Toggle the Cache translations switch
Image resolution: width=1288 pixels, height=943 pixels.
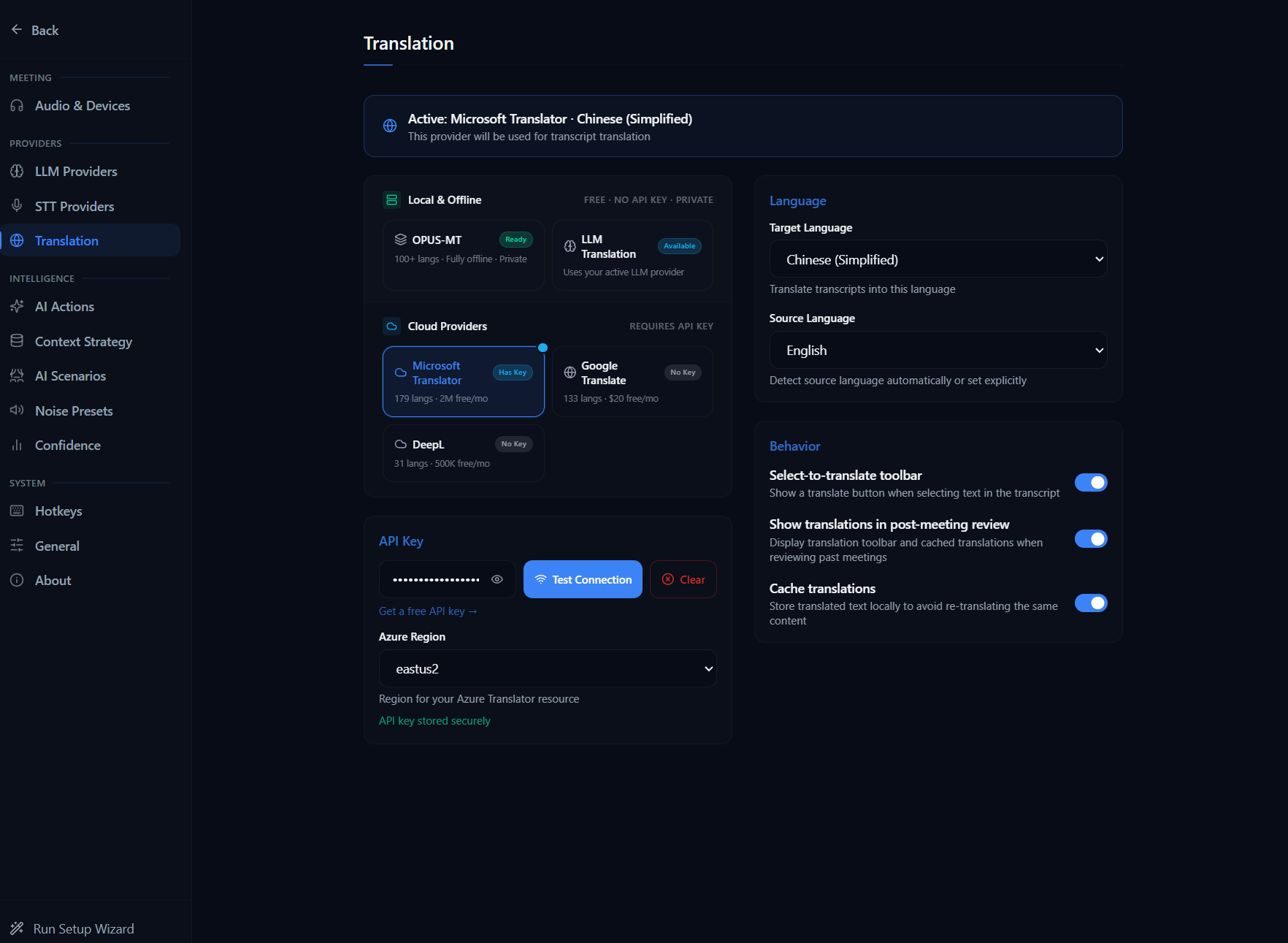pos(1090,603)
